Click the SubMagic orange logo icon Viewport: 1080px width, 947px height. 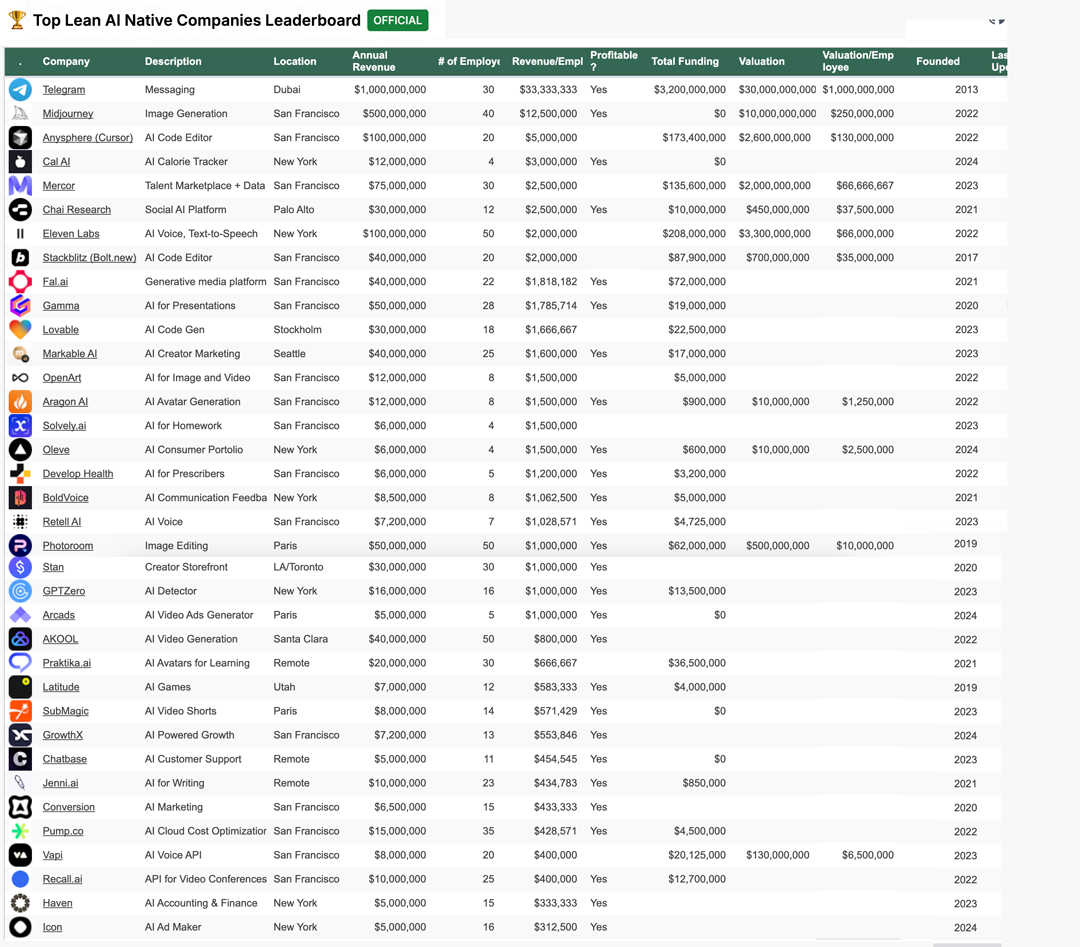coord(20,711)
